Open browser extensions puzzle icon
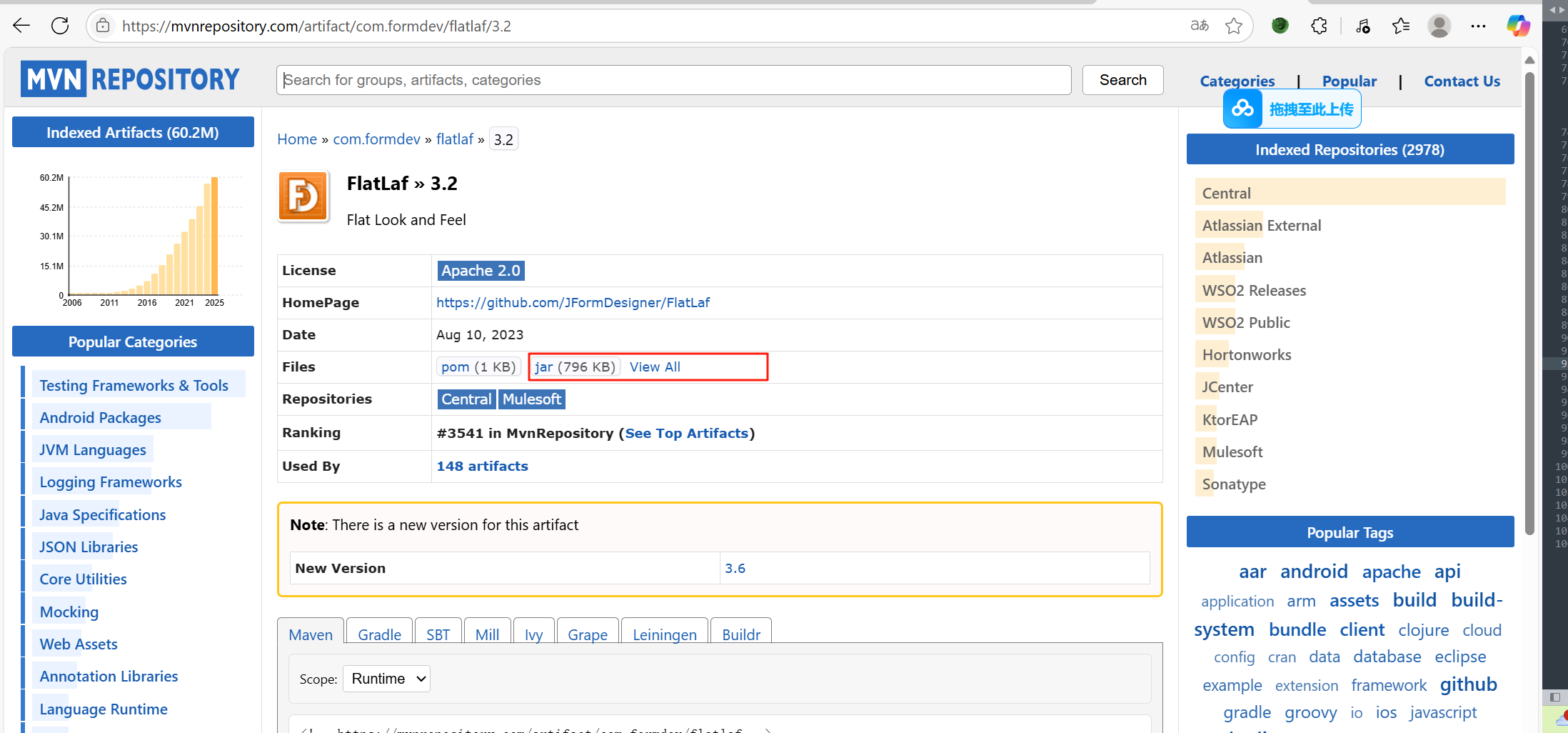Image resolution: width=1568 pixels, height=733 pixels. tap(1319, 26)
